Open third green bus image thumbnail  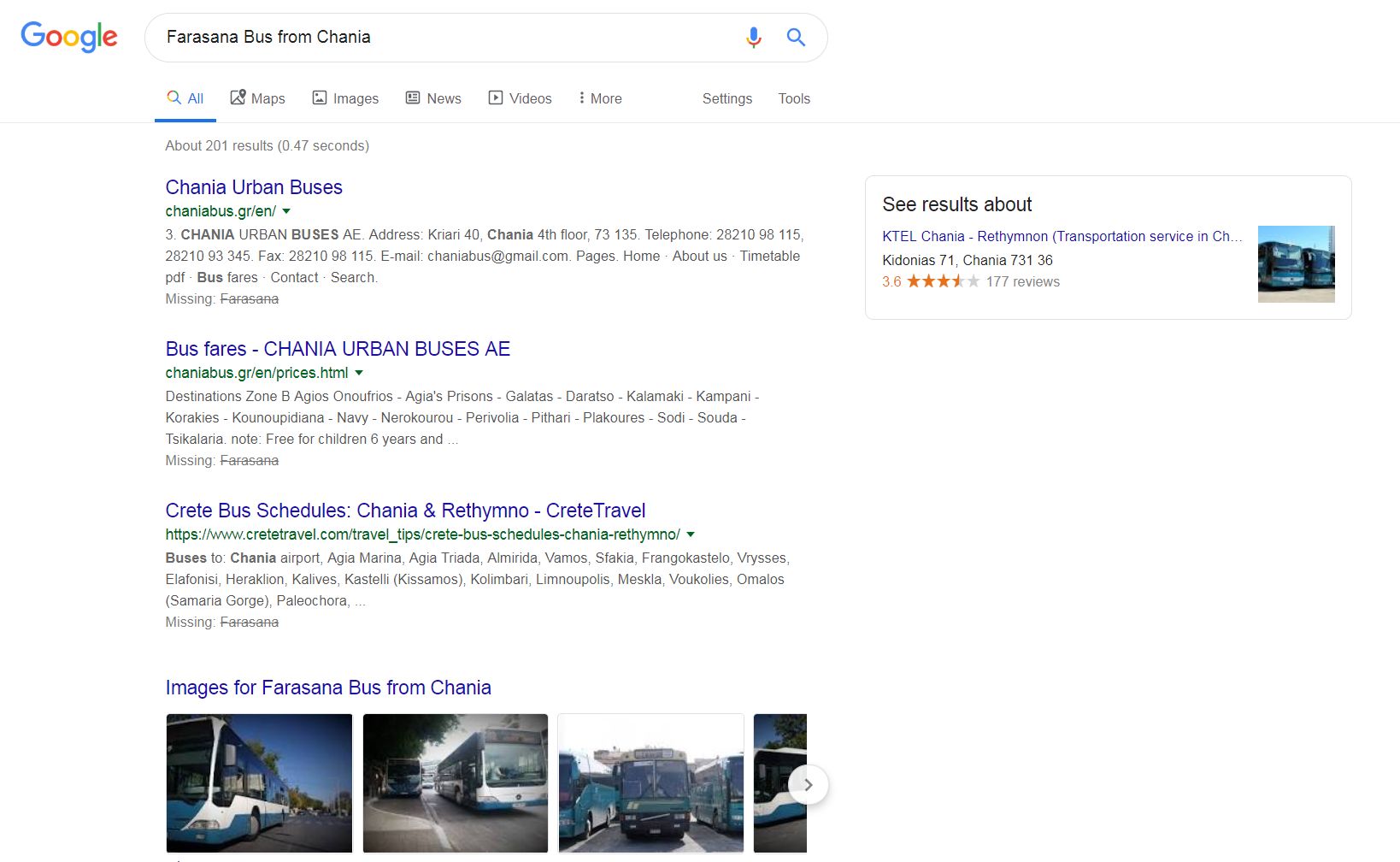tap(651, 783)
